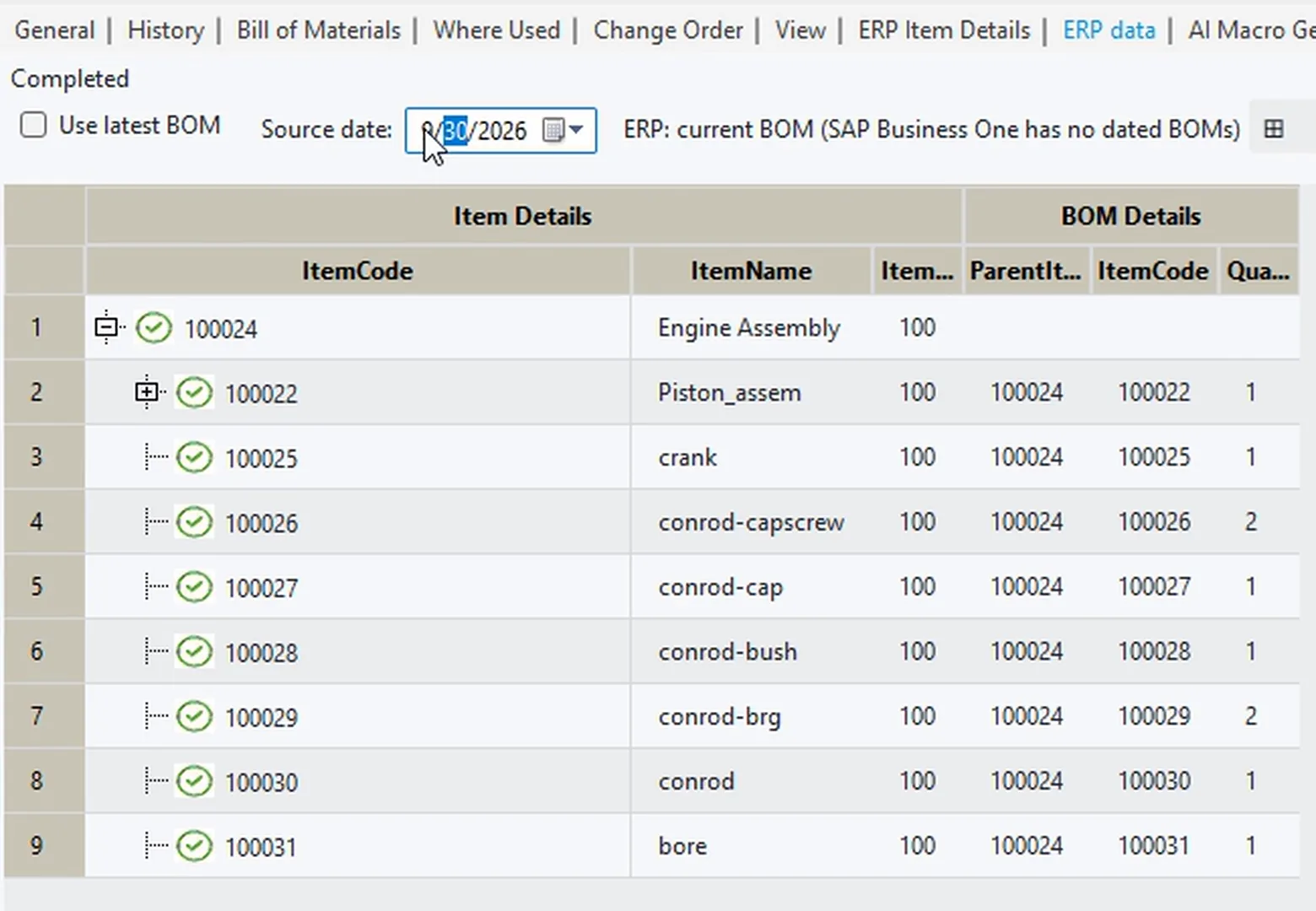Show the ERP Item Details tab
Viewport: 1316px width, 911px height.
point(944,30)
